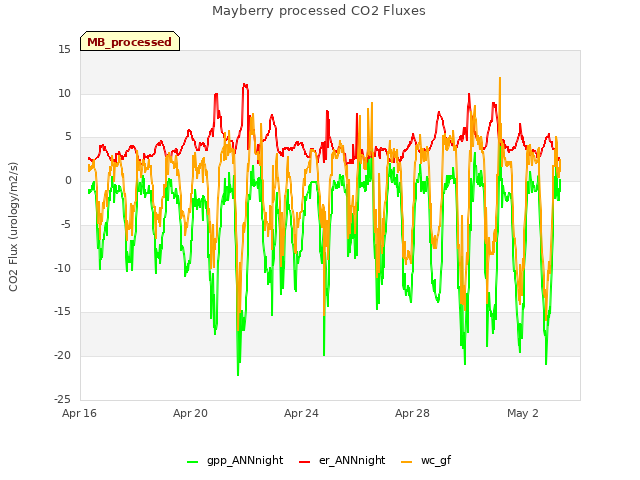Click the y-axis value -10
The width and height of the screenshot is (640, 480).
[62, 268]
